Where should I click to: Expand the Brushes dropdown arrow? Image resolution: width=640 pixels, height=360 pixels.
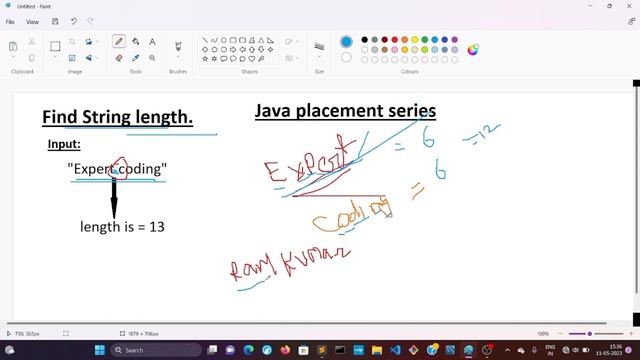(178, 57)
